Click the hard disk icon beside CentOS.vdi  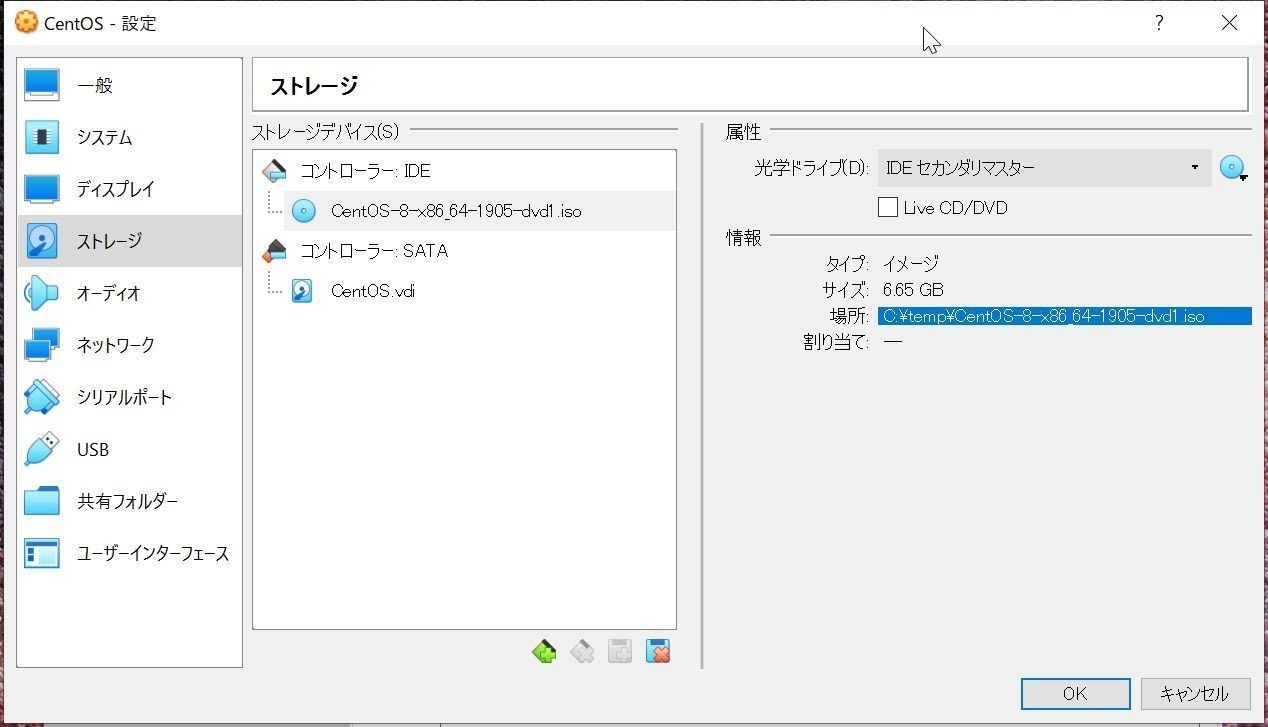click(x=302, y=291)
